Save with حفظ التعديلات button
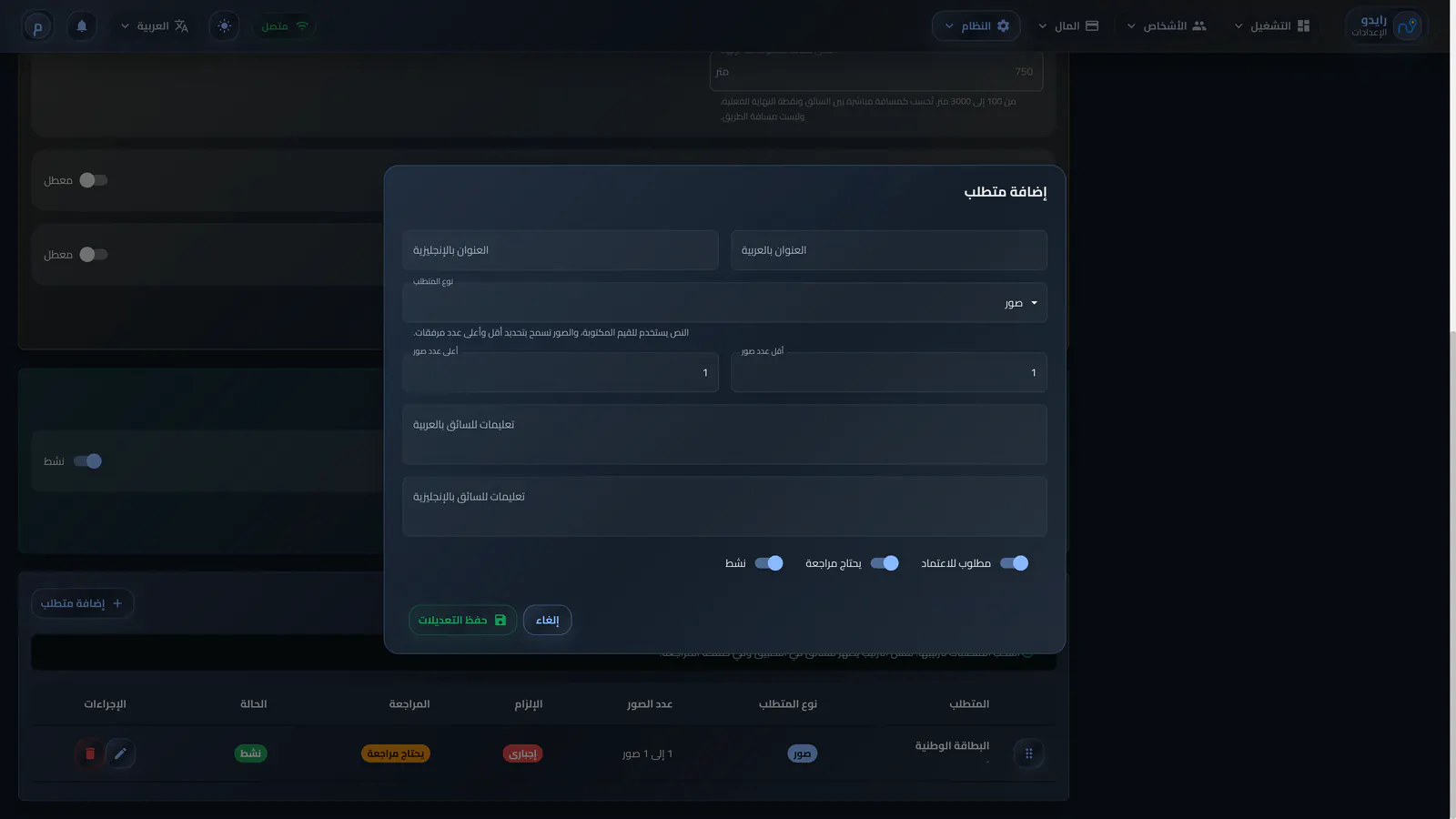Screen dimensions: 1456x819 point(463,621)
